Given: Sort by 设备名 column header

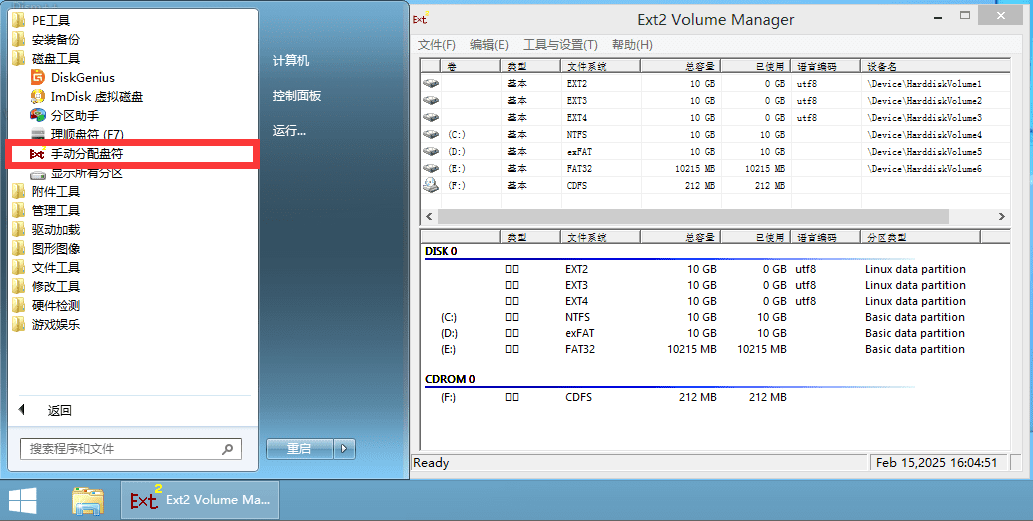Looking at the screenshot, I should click(935, 67).
